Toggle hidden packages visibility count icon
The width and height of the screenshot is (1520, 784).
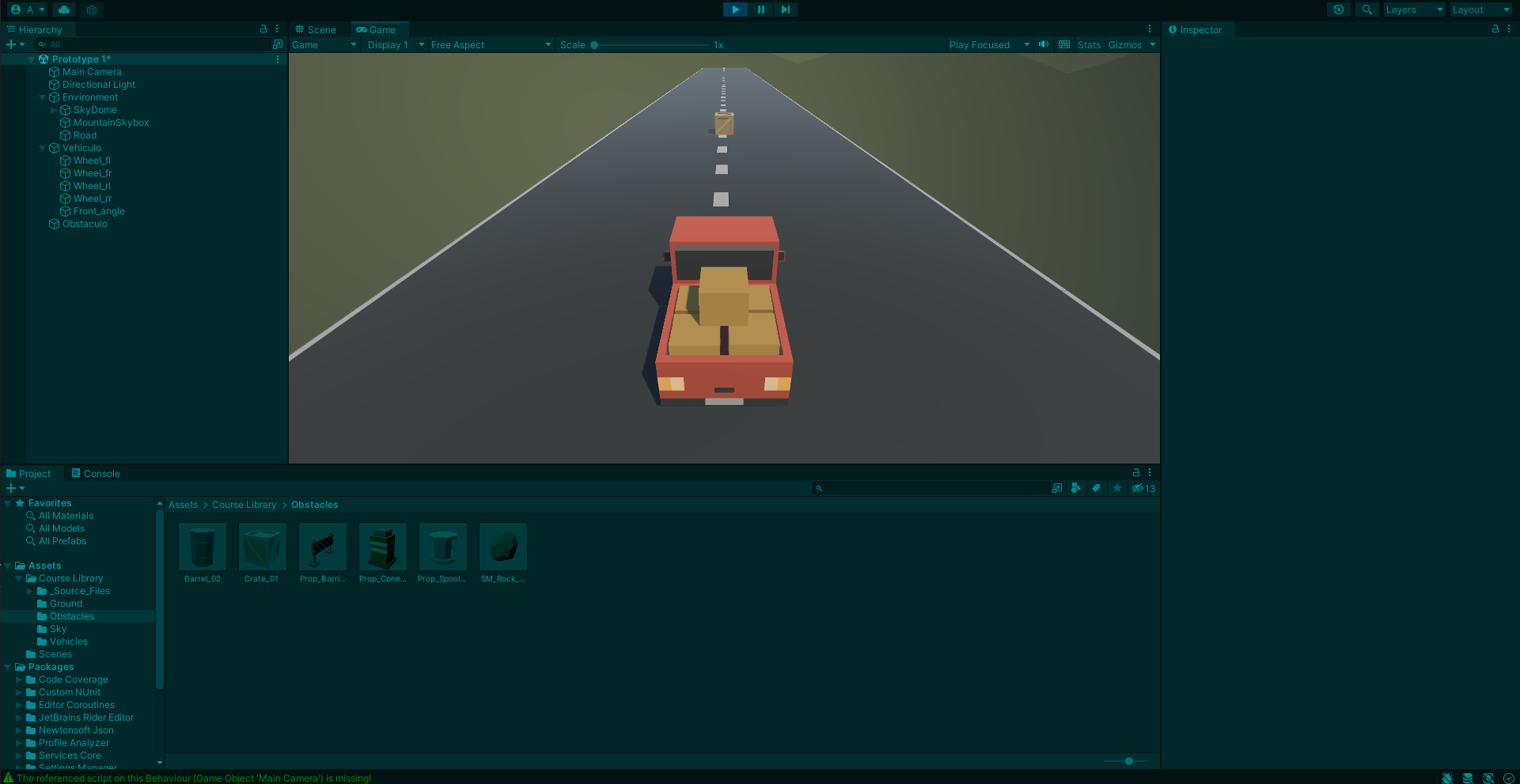(x=1143, y=488)
